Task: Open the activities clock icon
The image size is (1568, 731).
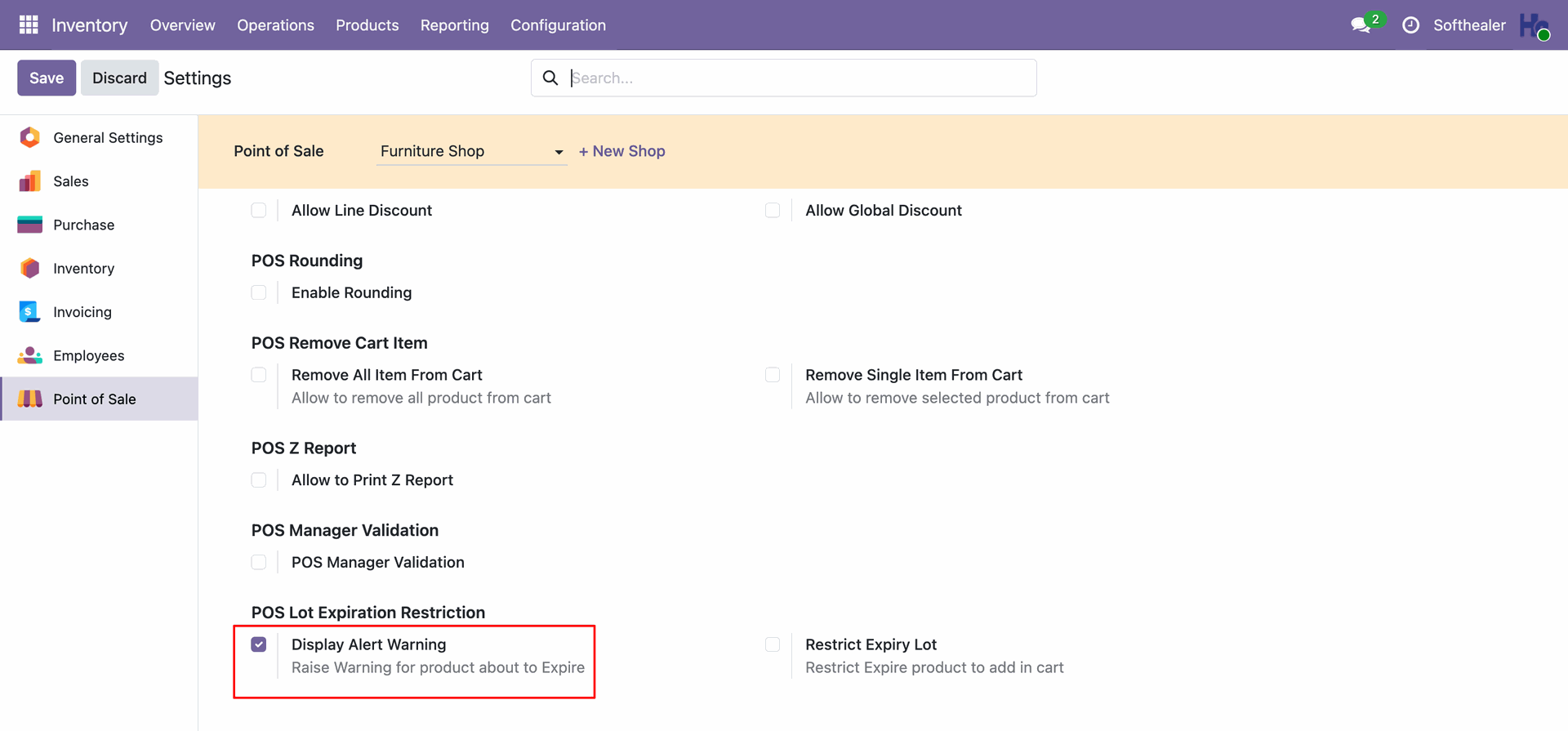Action: click(x=1410, y=25)
